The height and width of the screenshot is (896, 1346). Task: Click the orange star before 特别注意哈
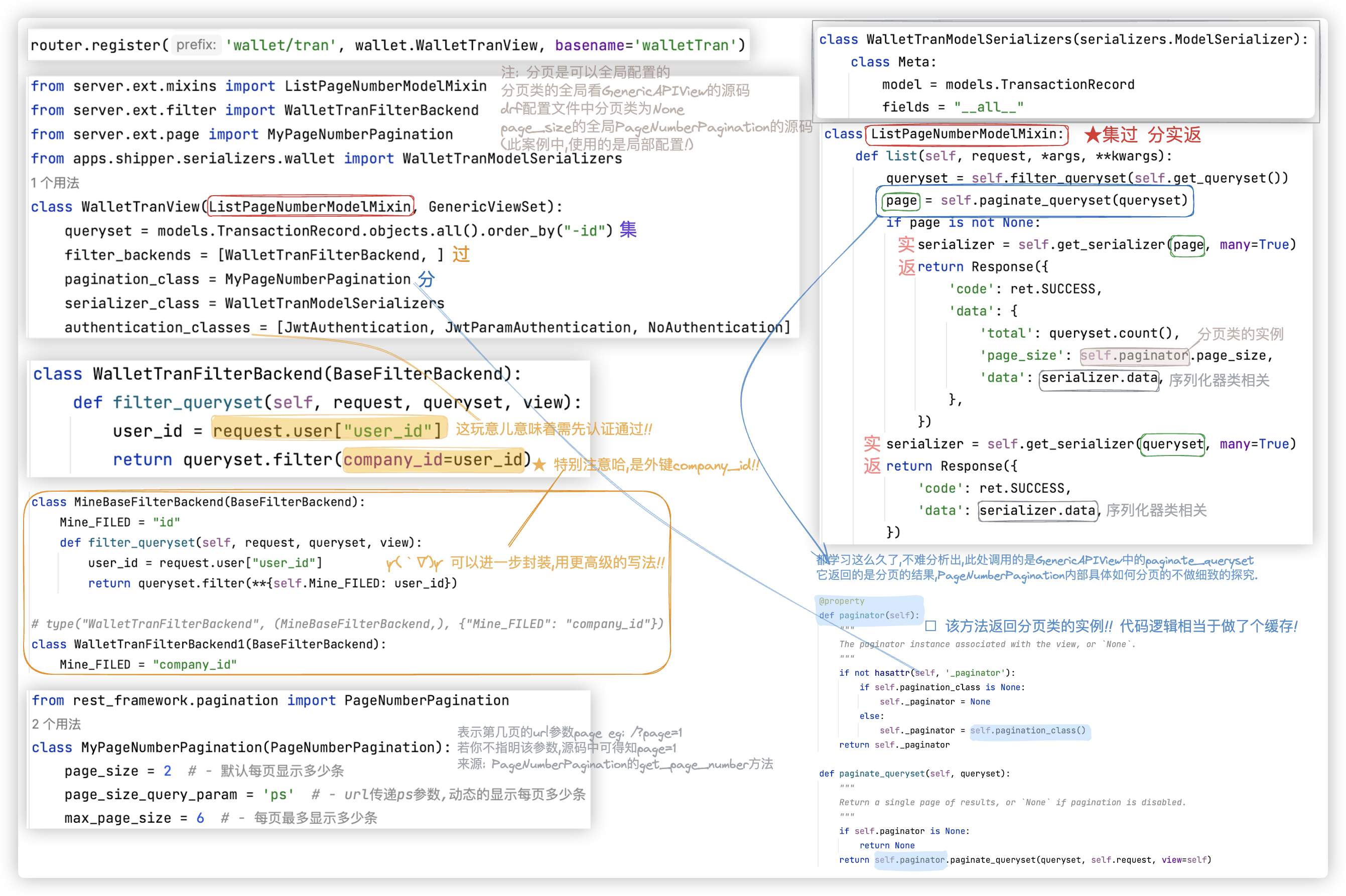(539, 465)
